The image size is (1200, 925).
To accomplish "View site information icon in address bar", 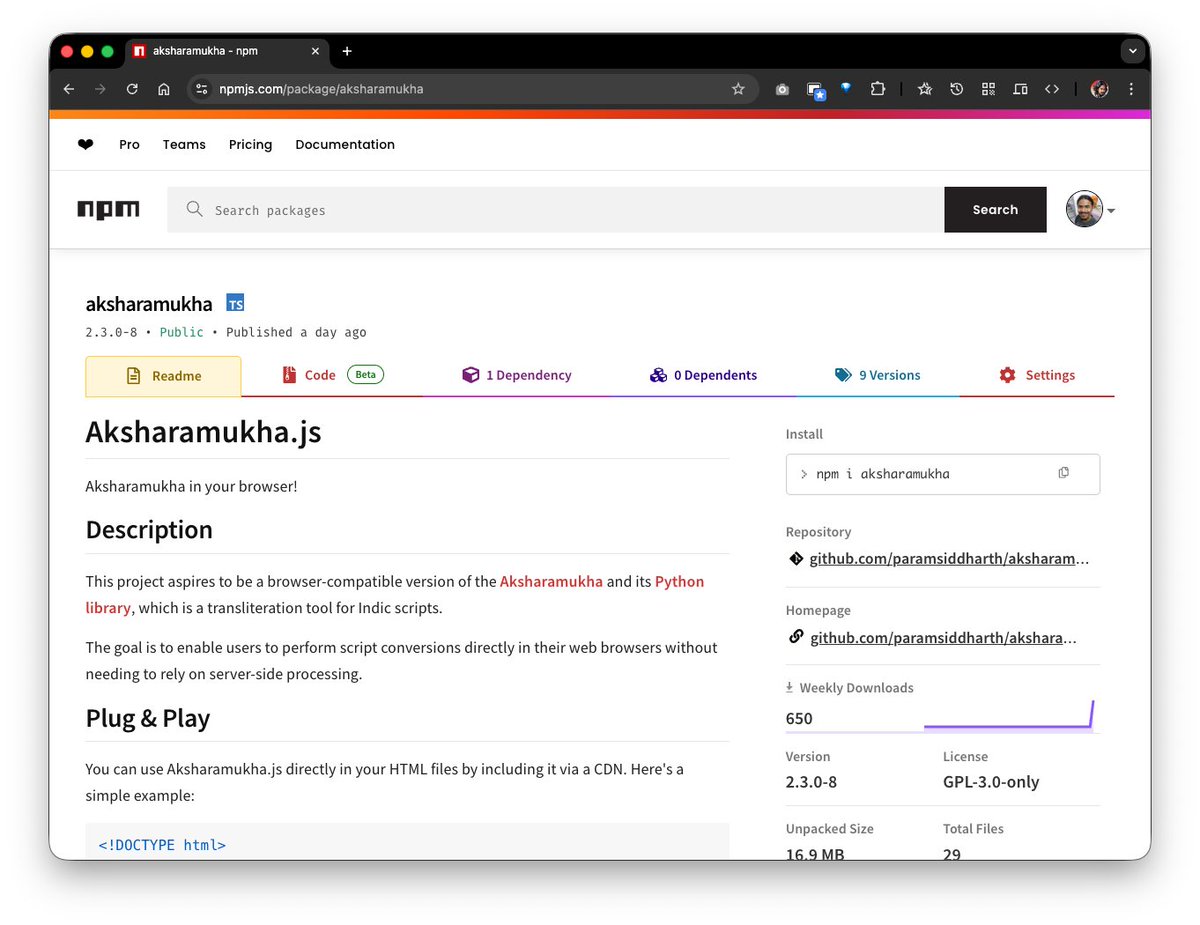I will click(x=201, y=89).
